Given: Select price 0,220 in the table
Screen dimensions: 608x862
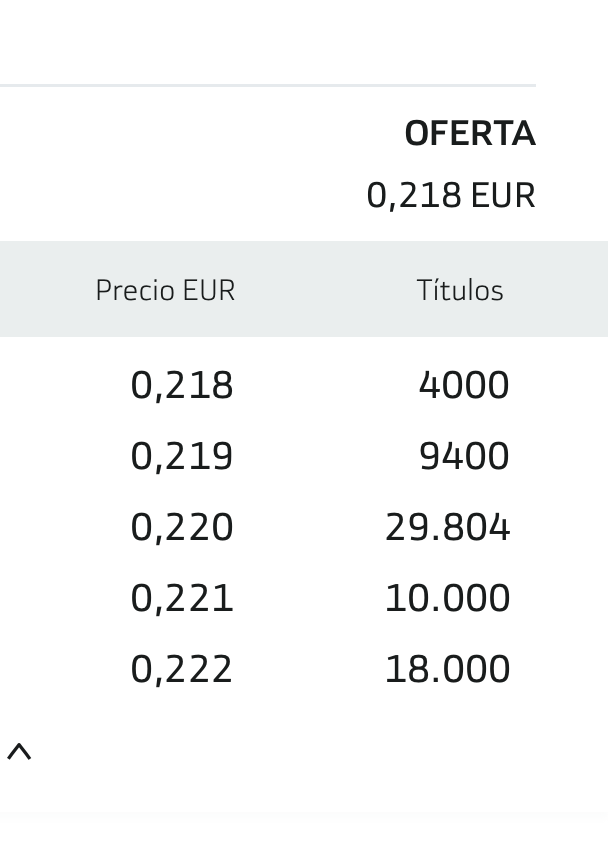Looking at the screenshot, I should click(182, 527).
